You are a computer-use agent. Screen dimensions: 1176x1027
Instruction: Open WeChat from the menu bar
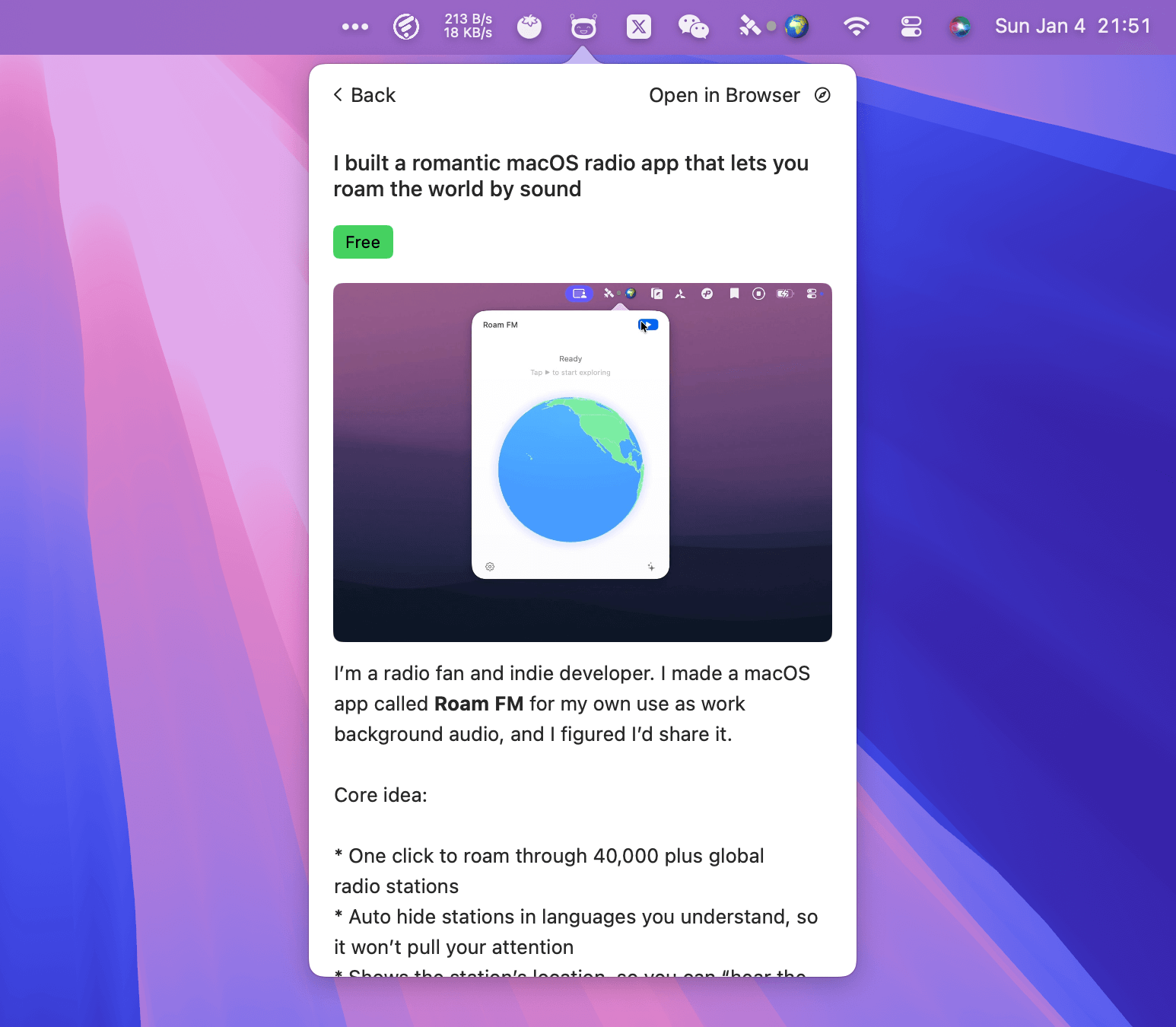pos(693,27)
